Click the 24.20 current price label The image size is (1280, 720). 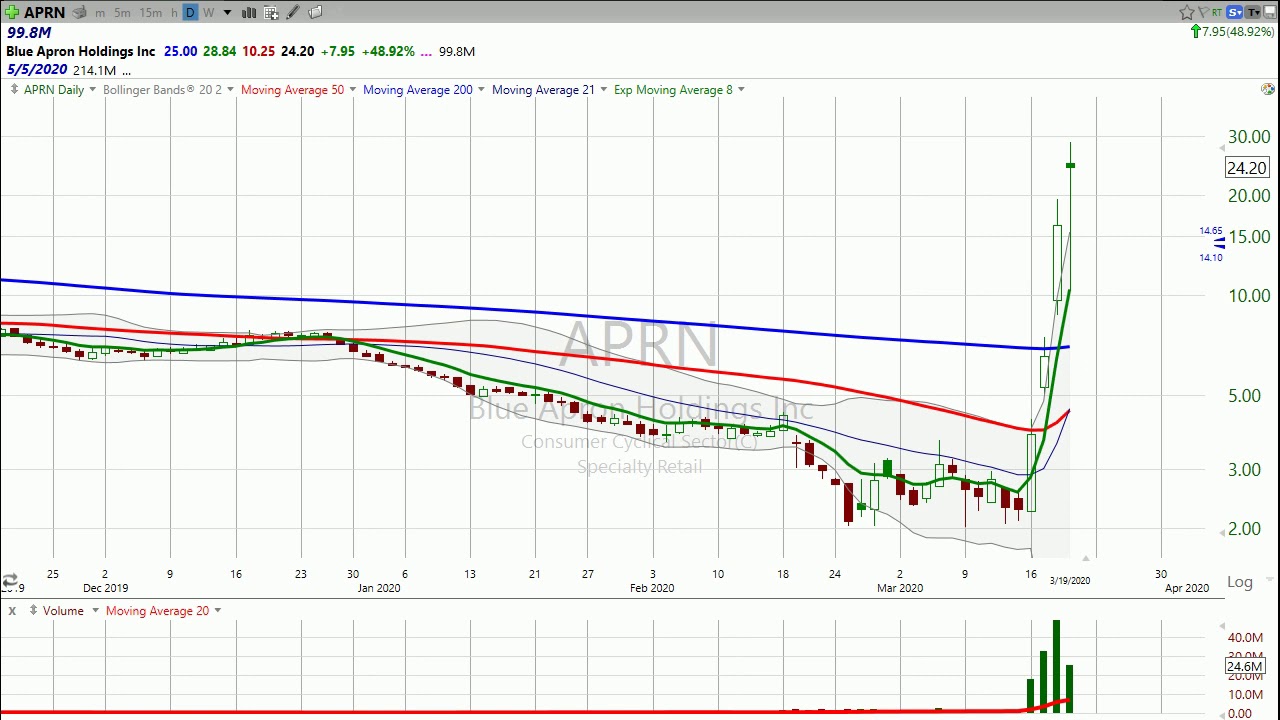[x=1246, y=168]
